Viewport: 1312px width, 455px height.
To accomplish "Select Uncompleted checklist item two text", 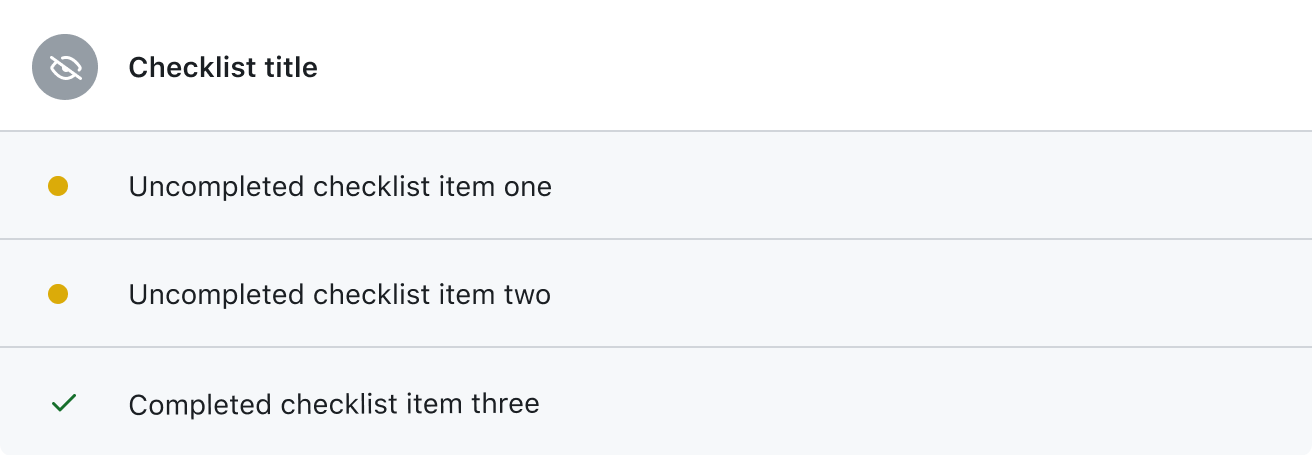I will (x=340, y=295).
